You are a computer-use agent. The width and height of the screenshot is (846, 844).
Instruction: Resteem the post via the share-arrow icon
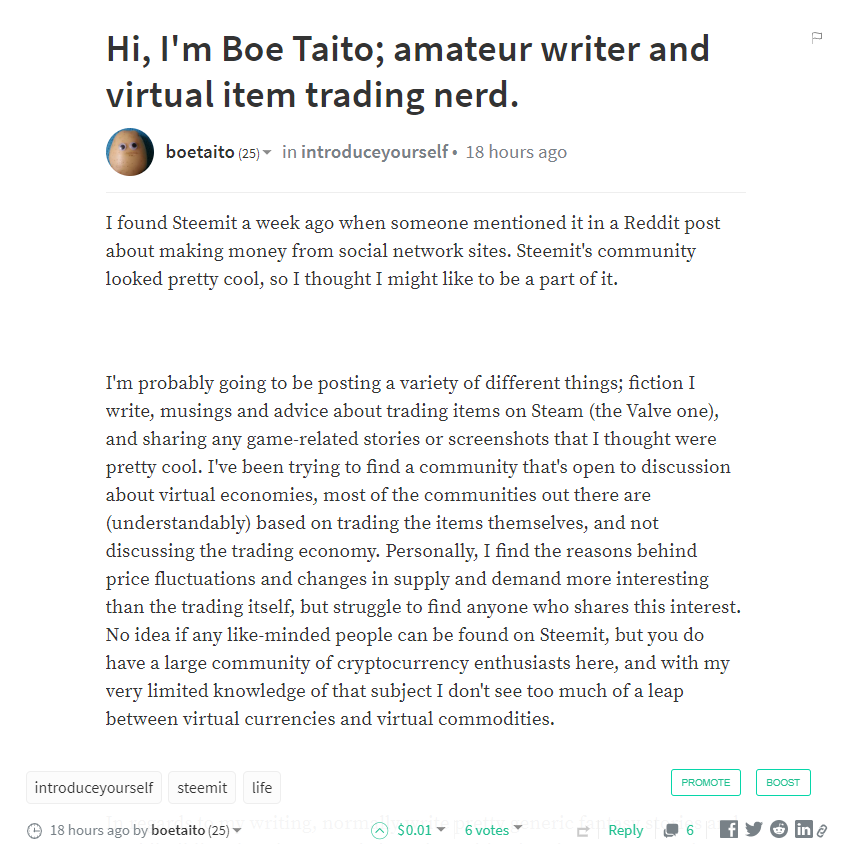point(583,830)
